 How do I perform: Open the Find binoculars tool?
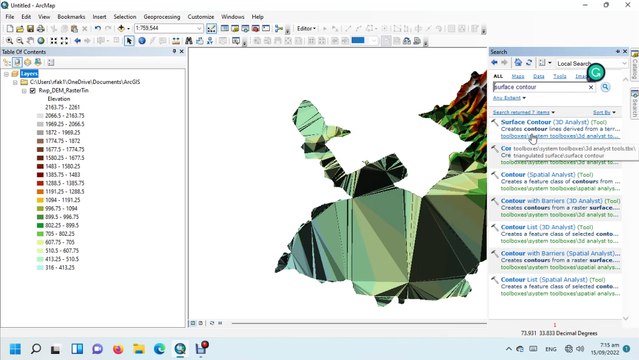(x=189, y=41)
